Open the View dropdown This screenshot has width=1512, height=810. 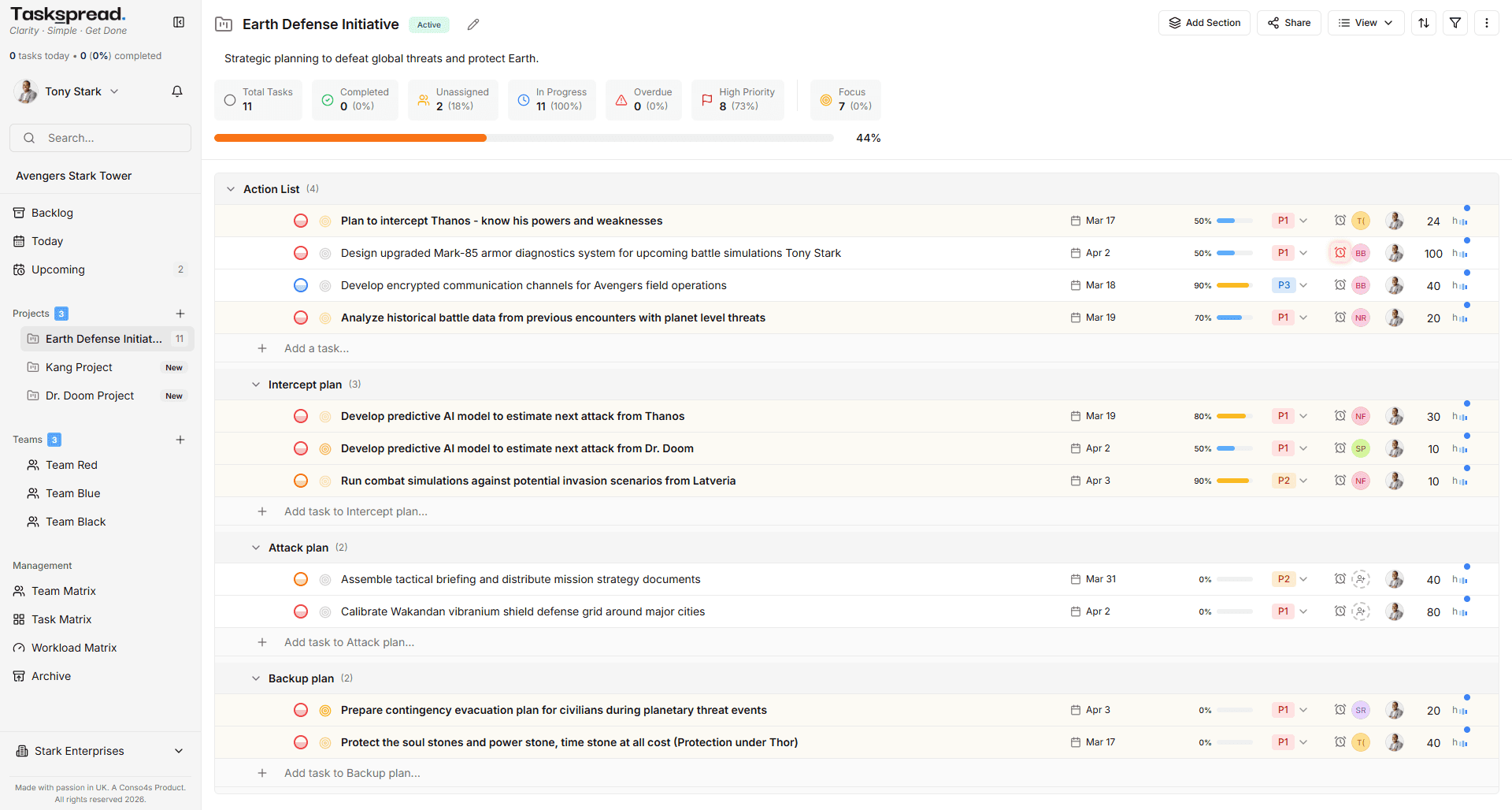(x=1366, y=23)
